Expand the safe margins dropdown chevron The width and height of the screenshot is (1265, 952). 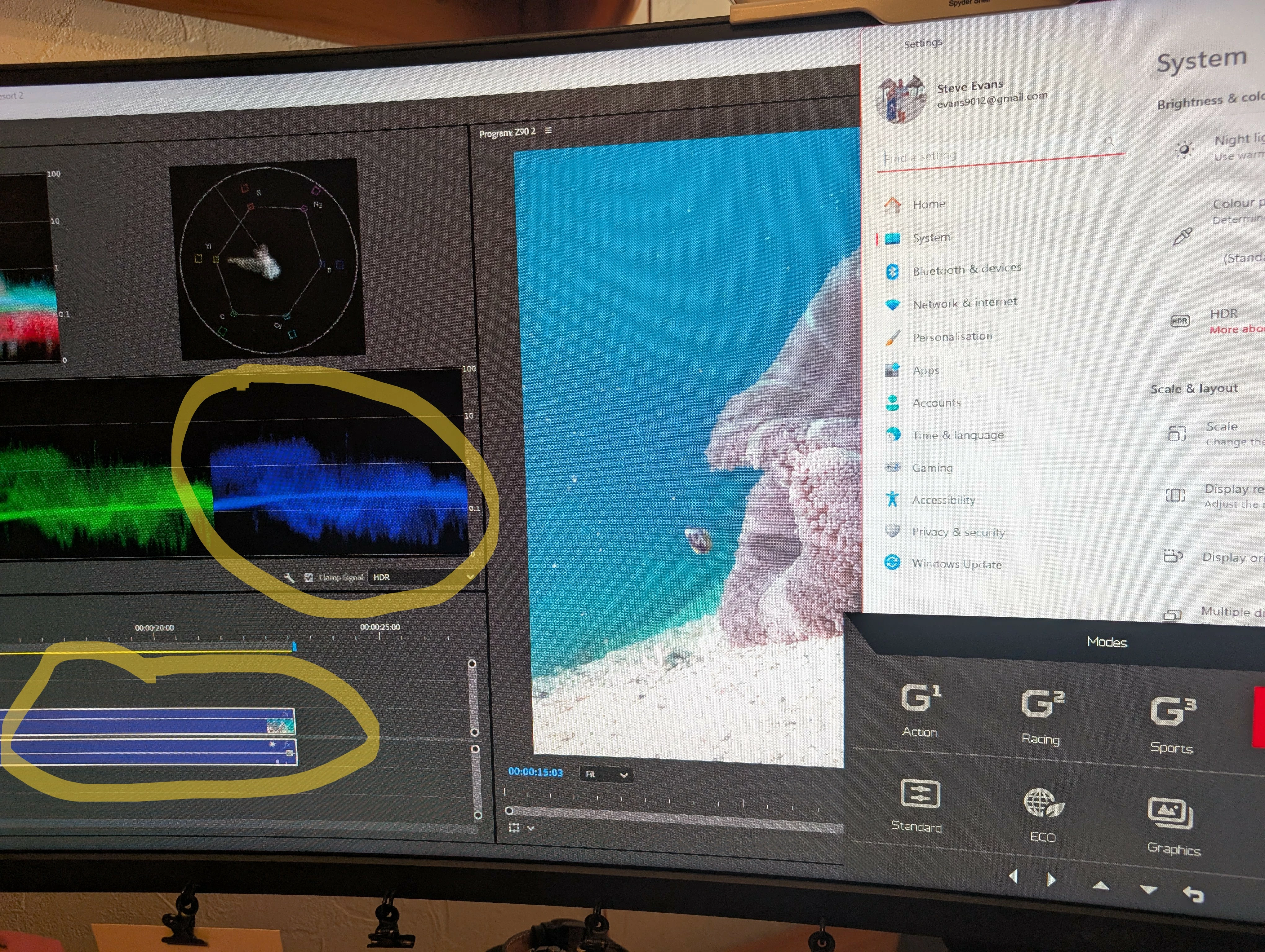(x=531, y=828)
